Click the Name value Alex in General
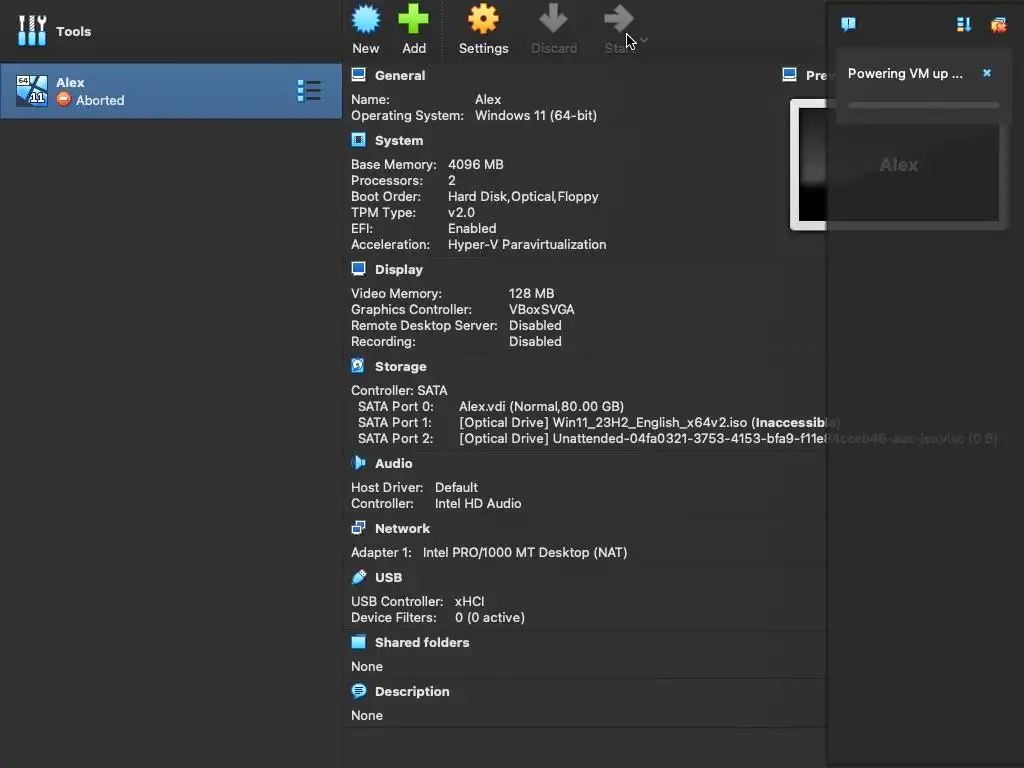This screenshot has width=1024, height=768. tap(487, 99)
